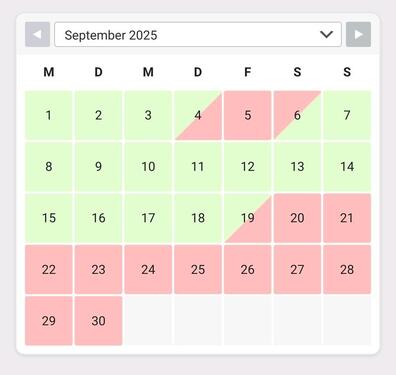Select available date 13
Screen dimensions: 396x375
point(297,167)
